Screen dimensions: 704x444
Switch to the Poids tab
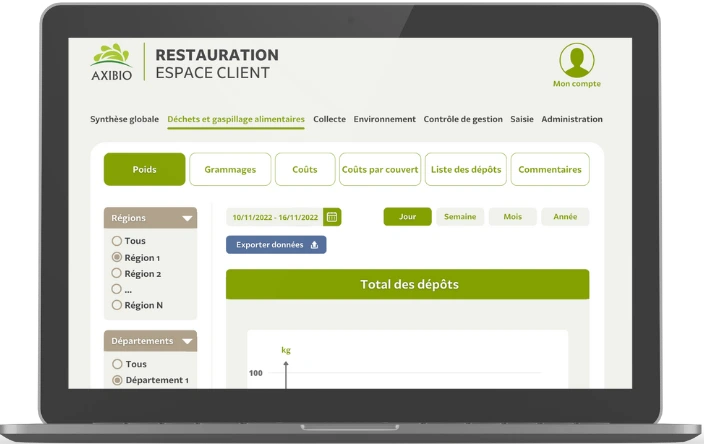coord(144,169)
